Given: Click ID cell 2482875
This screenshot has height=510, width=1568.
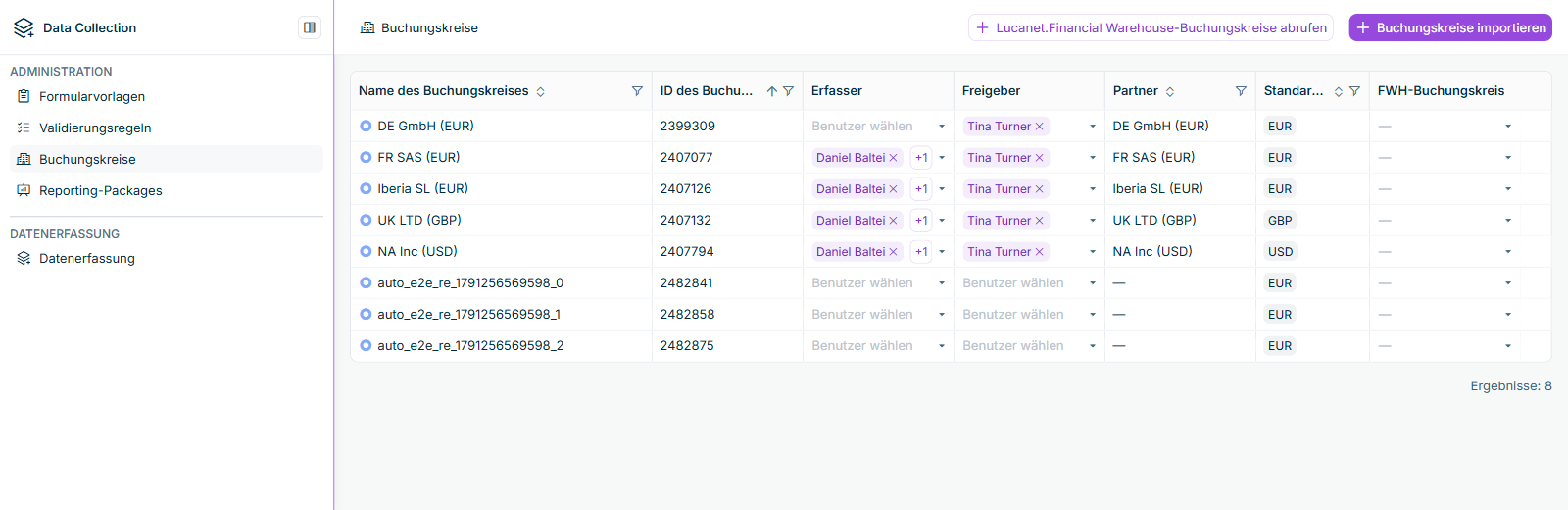Looking at the screenshot, I should click(x=727, y=346).
